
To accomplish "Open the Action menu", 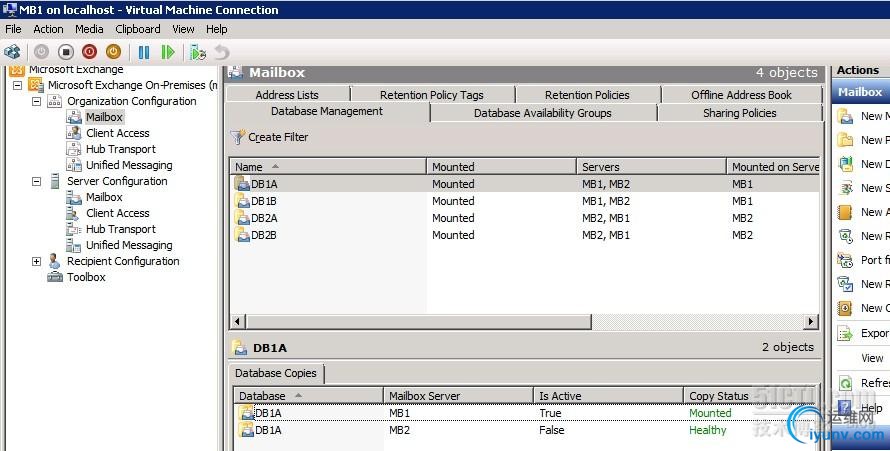I will click(48, 29).
